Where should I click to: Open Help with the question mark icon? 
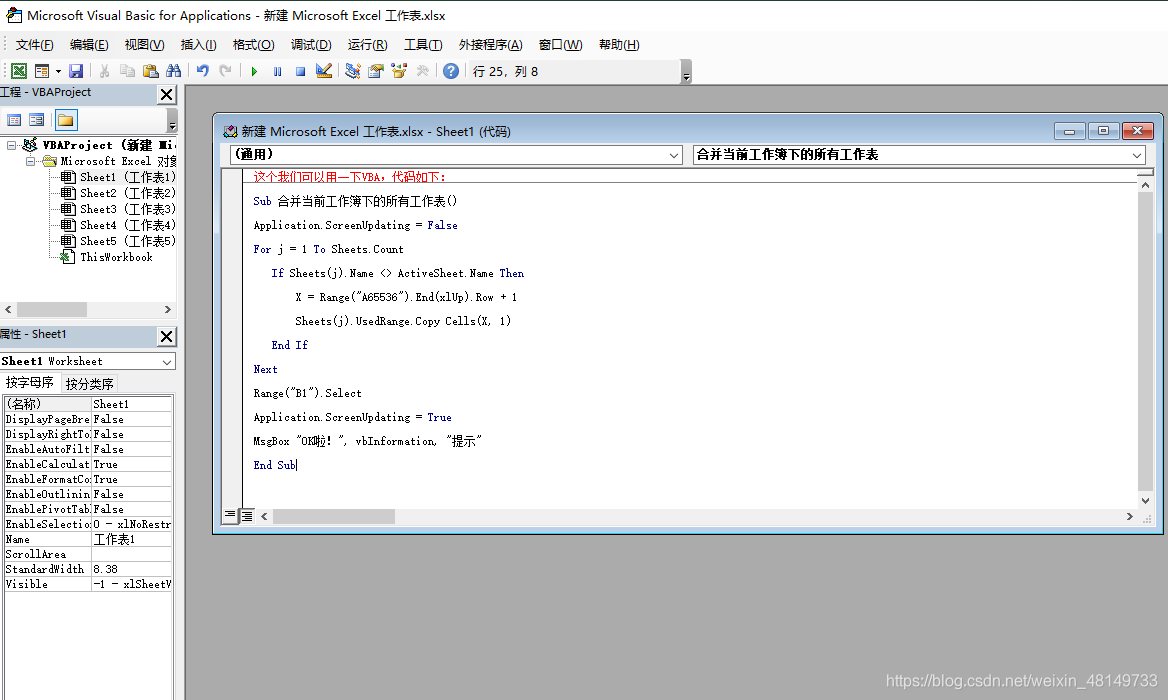451,71
